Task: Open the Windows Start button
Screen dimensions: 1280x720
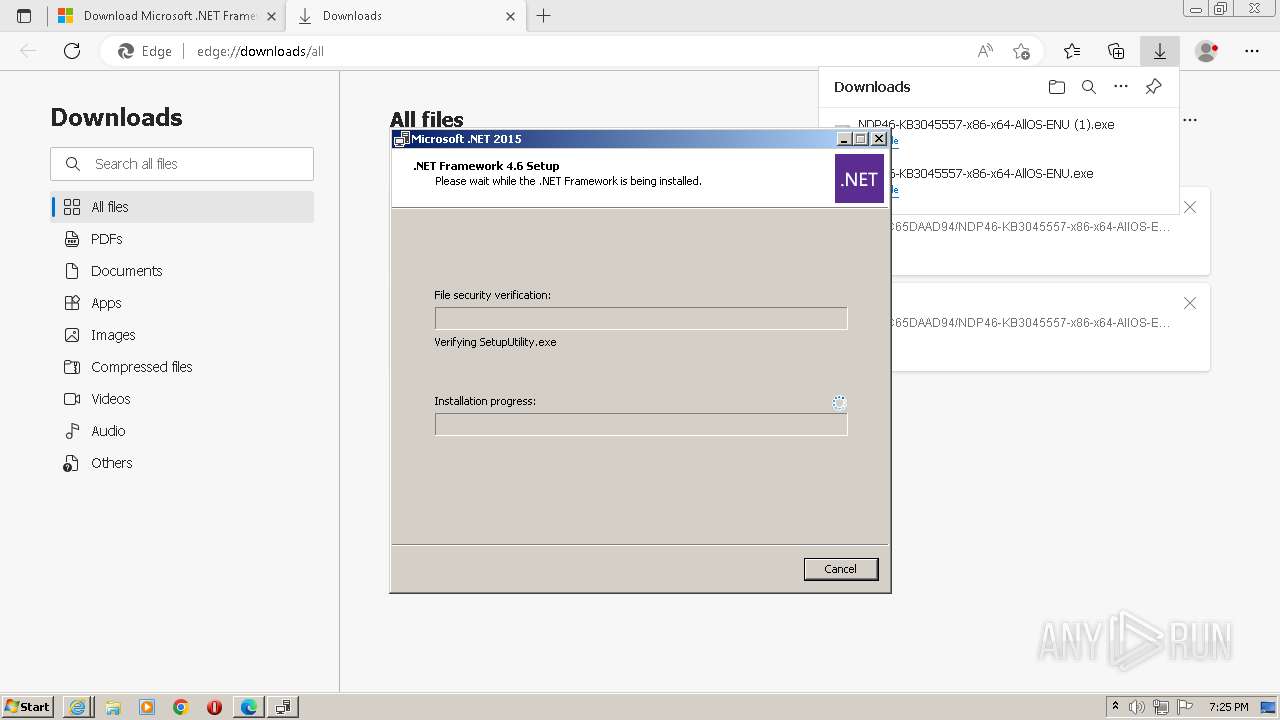Action: (28, 707)
